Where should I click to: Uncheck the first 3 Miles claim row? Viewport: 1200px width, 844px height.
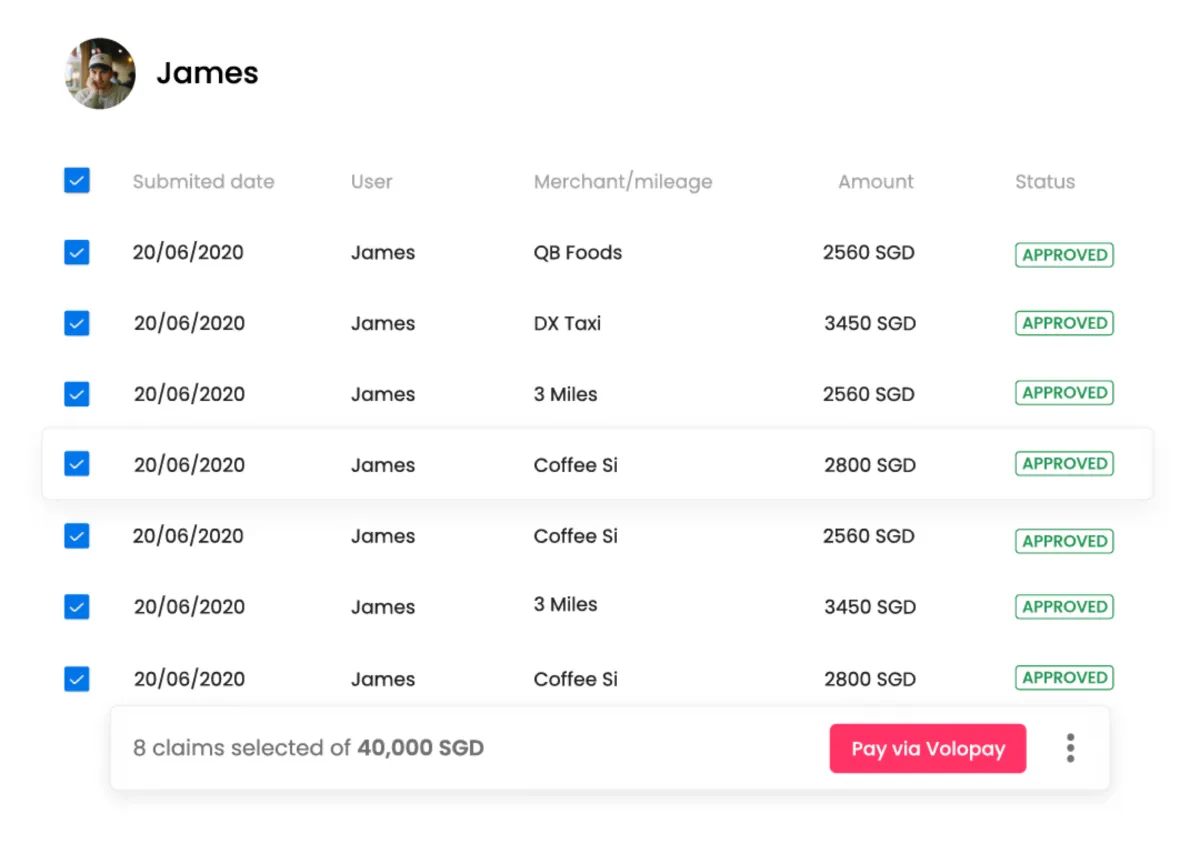77,393
